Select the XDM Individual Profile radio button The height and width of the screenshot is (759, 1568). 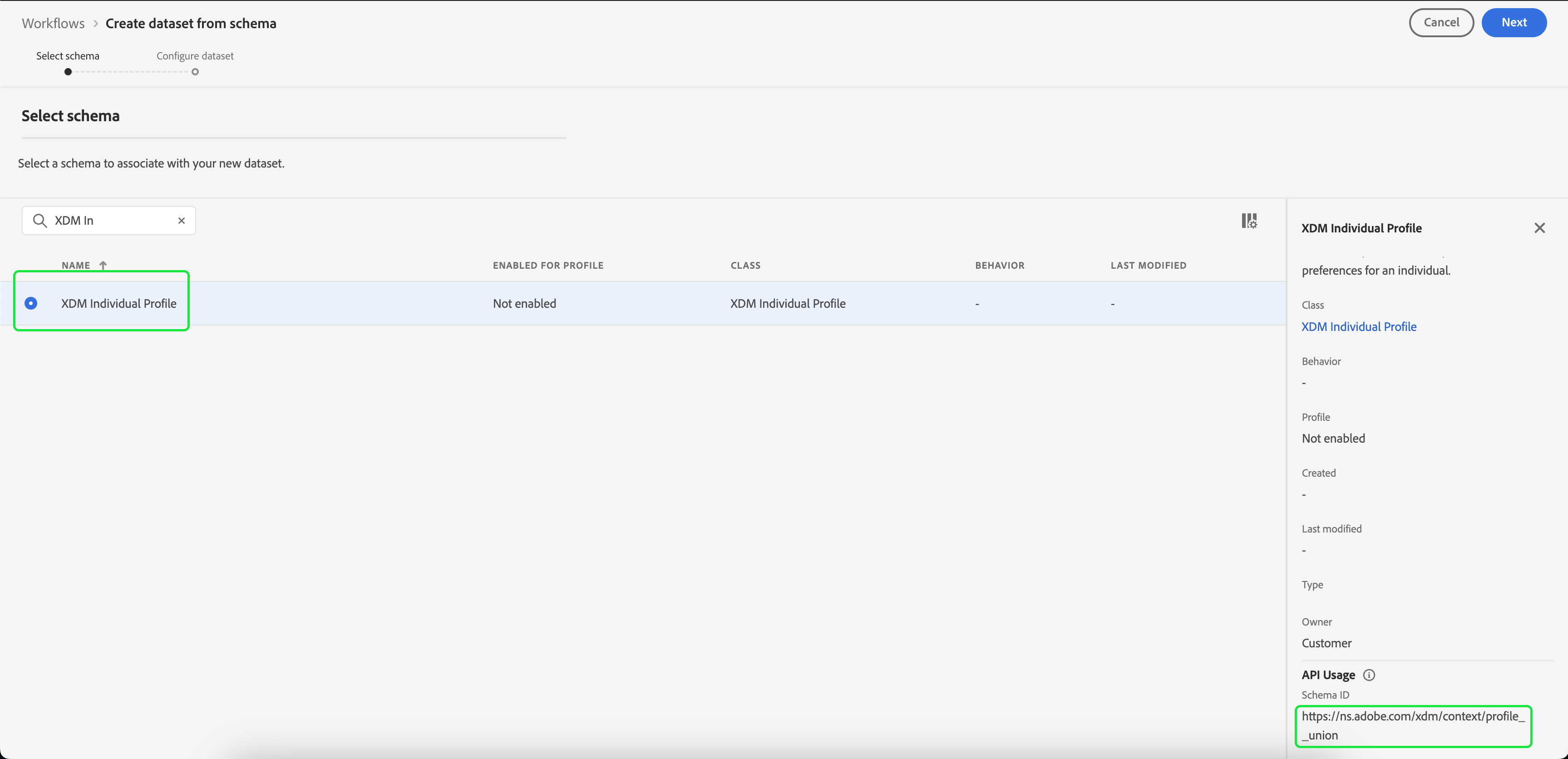tap(31, 303)
